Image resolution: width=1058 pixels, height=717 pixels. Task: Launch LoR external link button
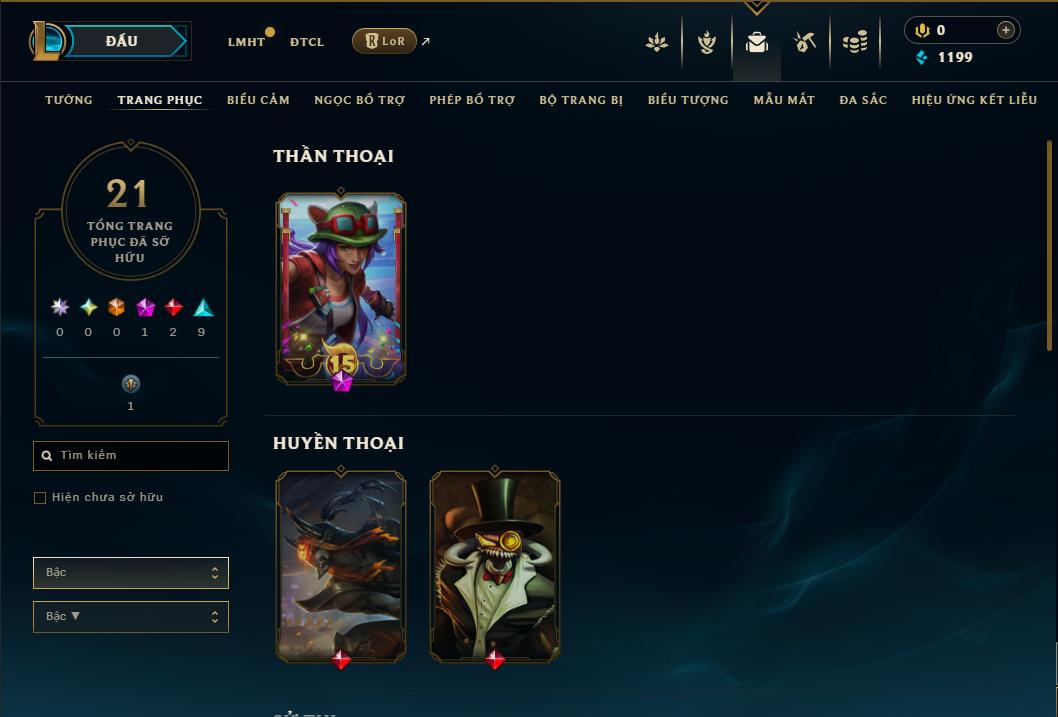[384, 41]
